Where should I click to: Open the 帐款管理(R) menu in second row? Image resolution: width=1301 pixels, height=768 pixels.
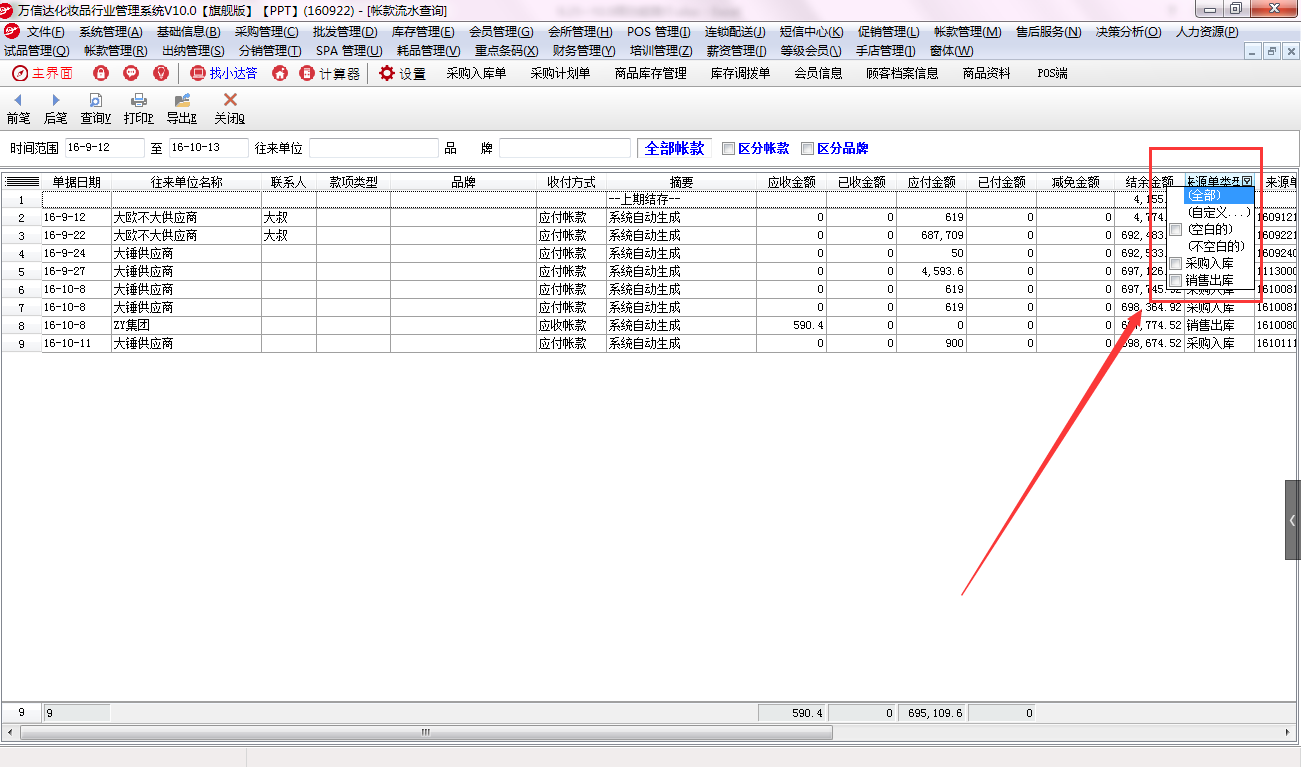(115, 50)
